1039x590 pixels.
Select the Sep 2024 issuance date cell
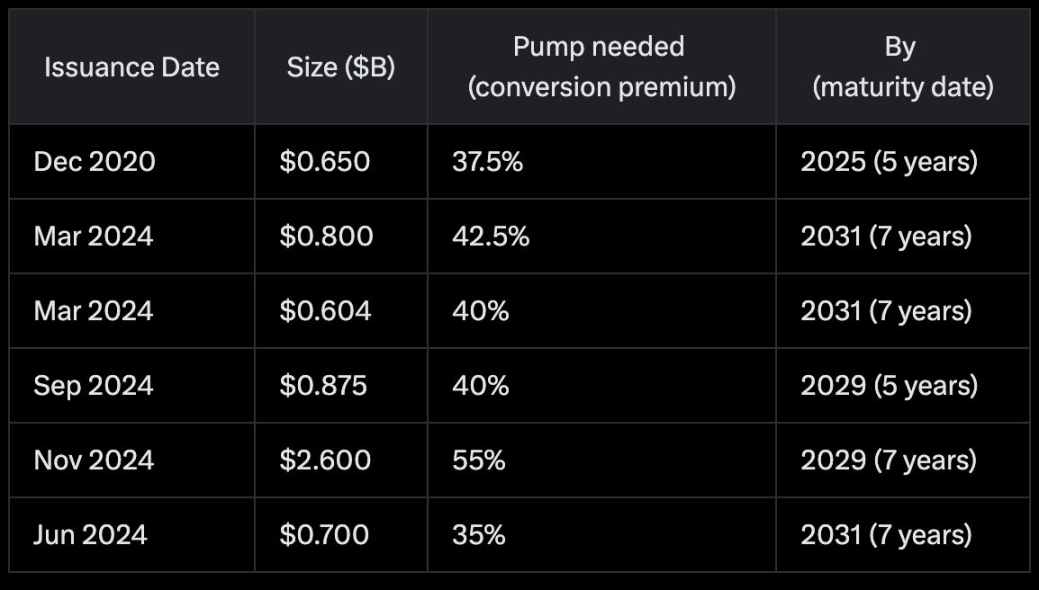tap(94, 386)
